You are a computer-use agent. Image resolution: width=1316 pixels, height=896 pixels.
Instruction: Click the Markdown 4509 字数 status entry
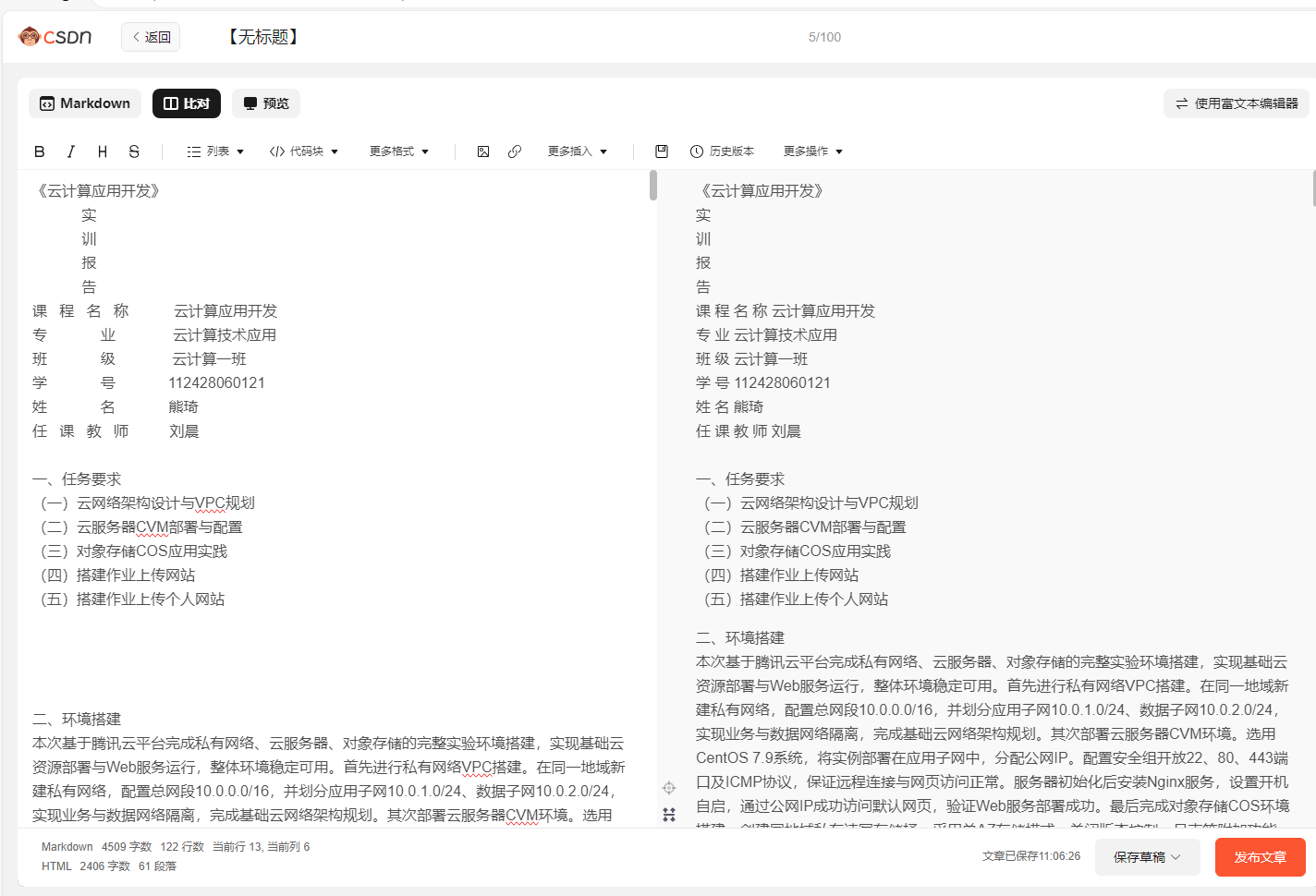click(96, 847)
